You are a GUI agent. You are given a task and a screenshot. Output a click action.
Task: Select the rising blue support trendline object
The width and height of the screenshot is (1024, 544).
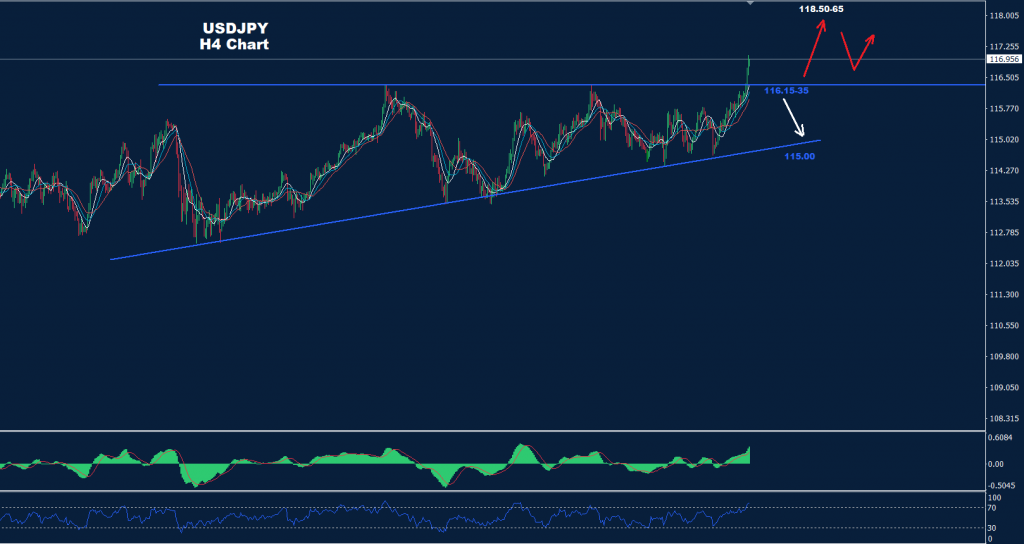click(465, 200)
